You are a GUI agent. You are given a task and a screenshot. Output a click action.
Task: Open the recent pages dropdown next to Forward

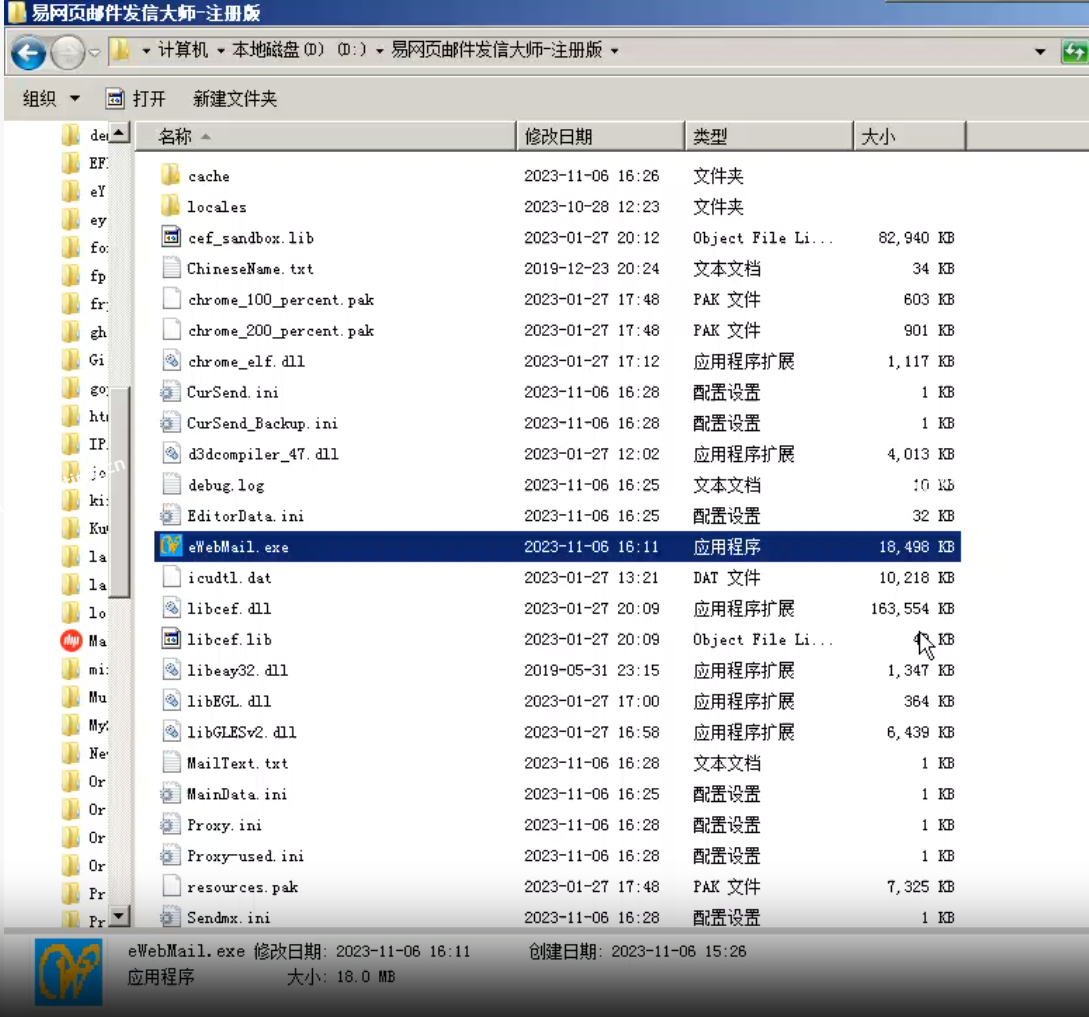(94, 53)
